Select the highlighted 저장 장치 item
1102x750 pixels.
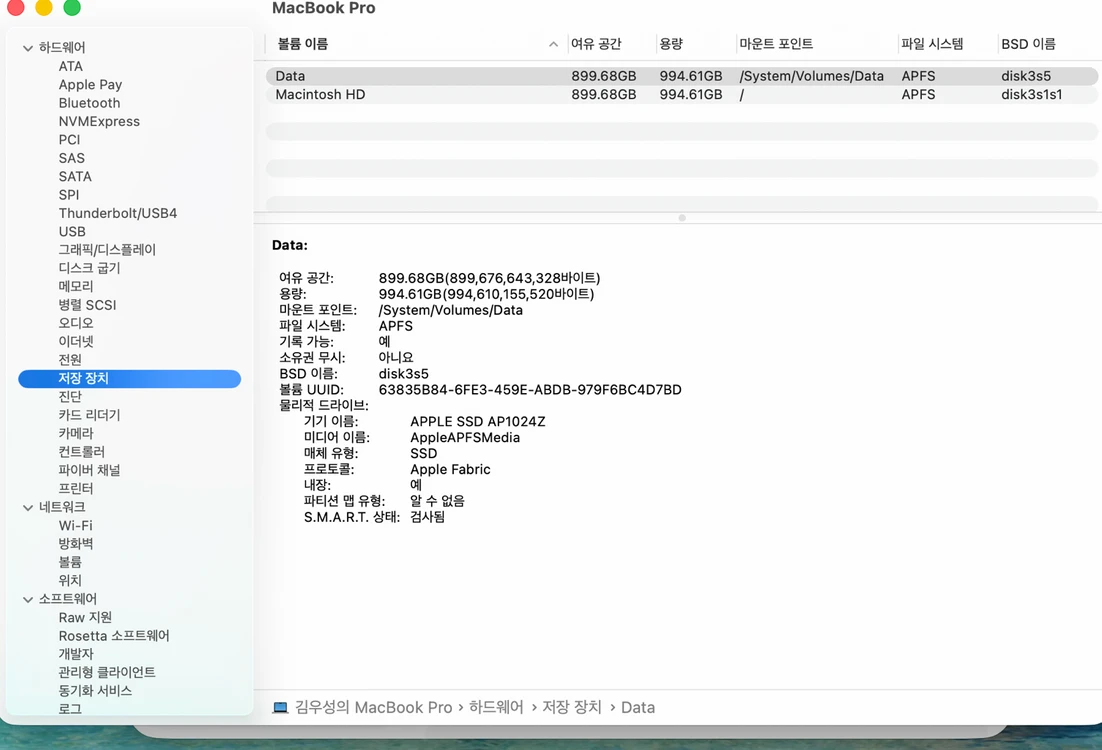[x=129, y=378]
